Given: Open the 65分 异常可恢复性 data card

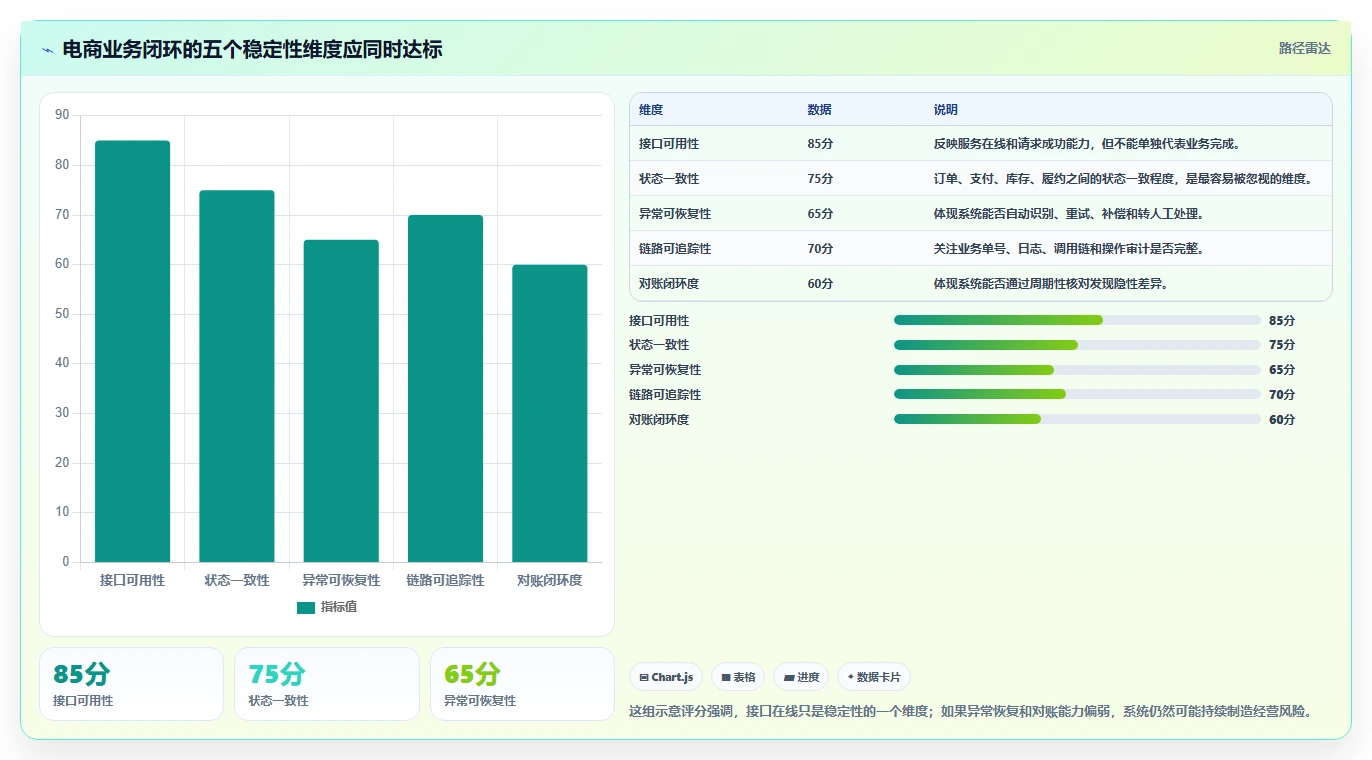Looking at the screenshot, I should click(522, 684).
